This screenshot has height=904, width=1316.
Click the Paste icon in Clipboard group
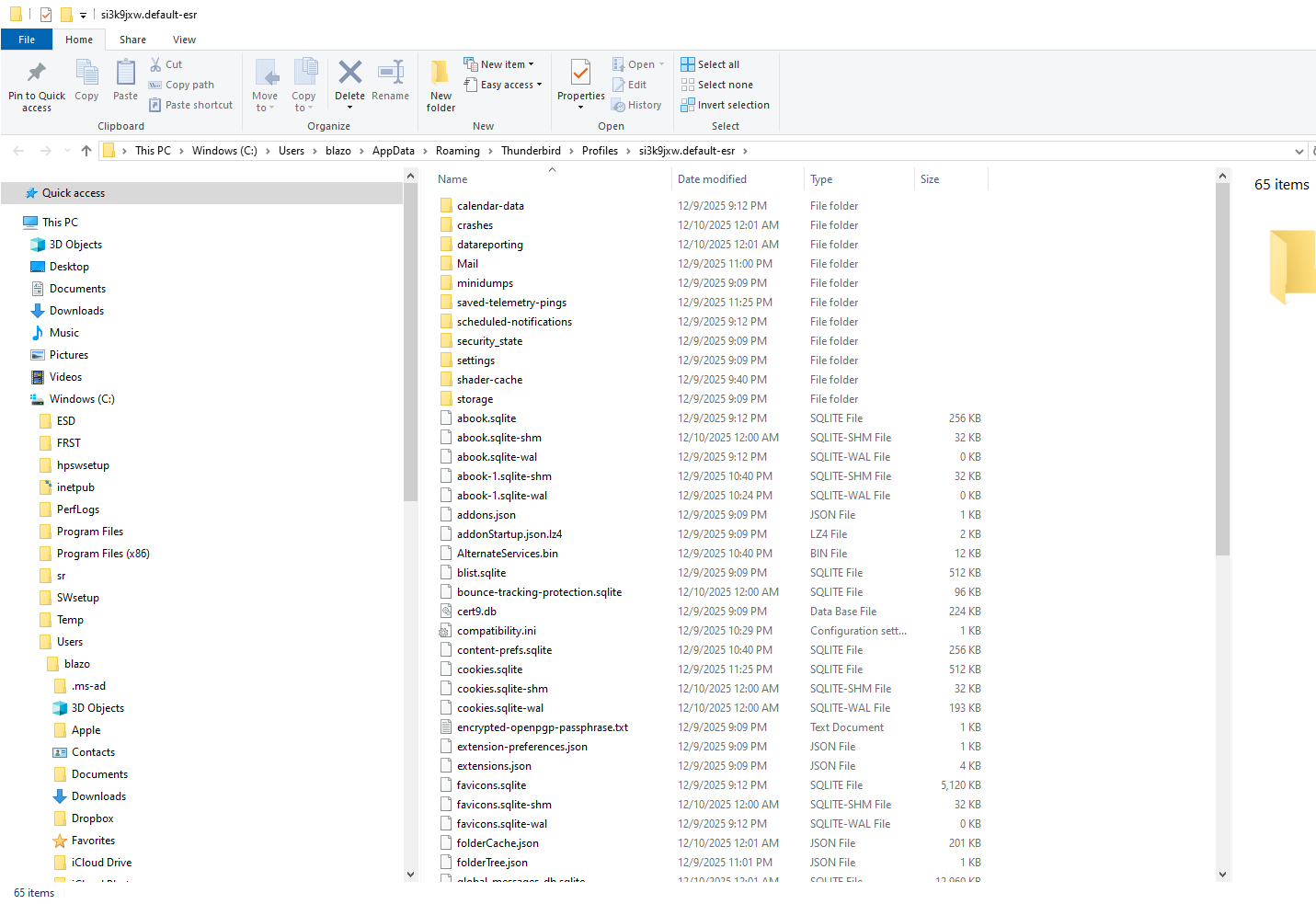click(125, 74)
